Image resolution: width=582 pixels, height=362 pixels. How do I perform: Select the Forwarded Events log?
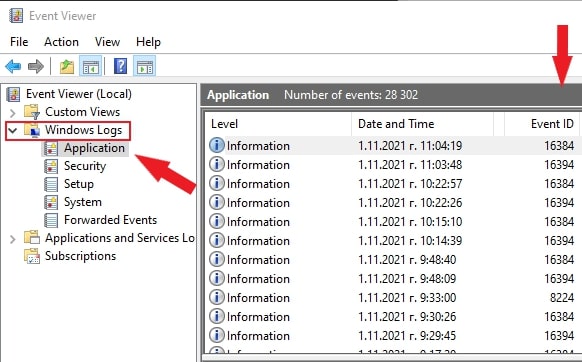pyautogui.click(x=110, y=220)
